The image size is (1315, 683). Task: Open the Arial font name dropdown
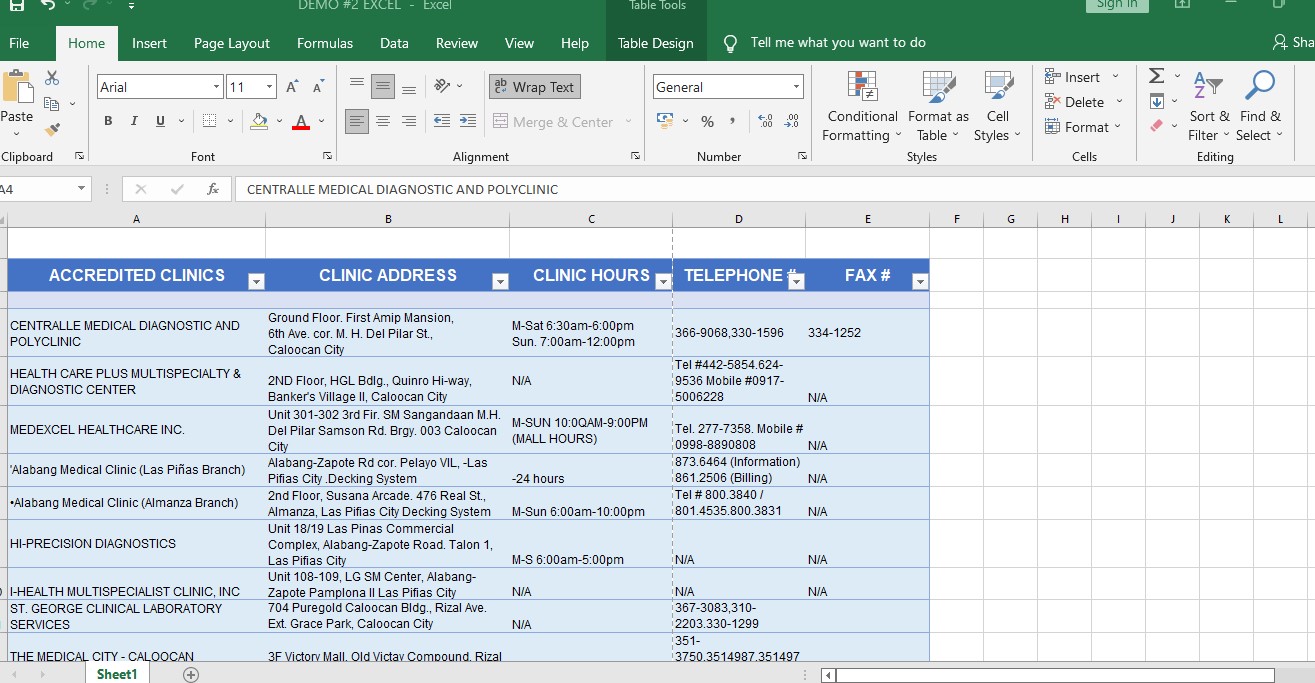pos(216,87)
